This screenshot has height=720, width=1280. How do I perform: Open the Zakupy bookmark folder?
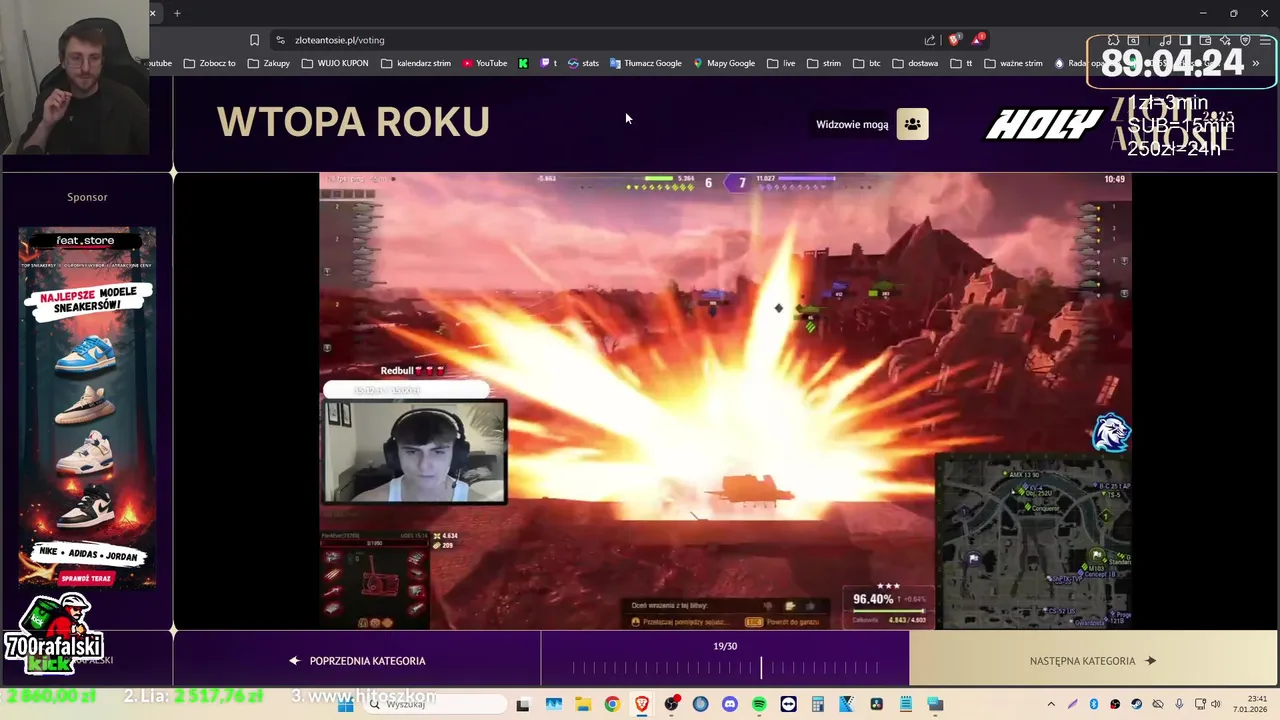[269, 63]
